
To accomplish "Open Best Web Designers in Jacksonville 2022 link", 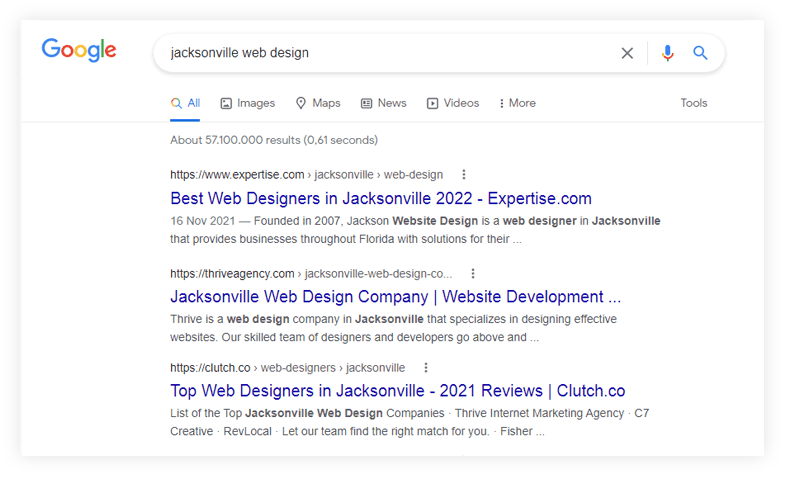I will [380, 198].
